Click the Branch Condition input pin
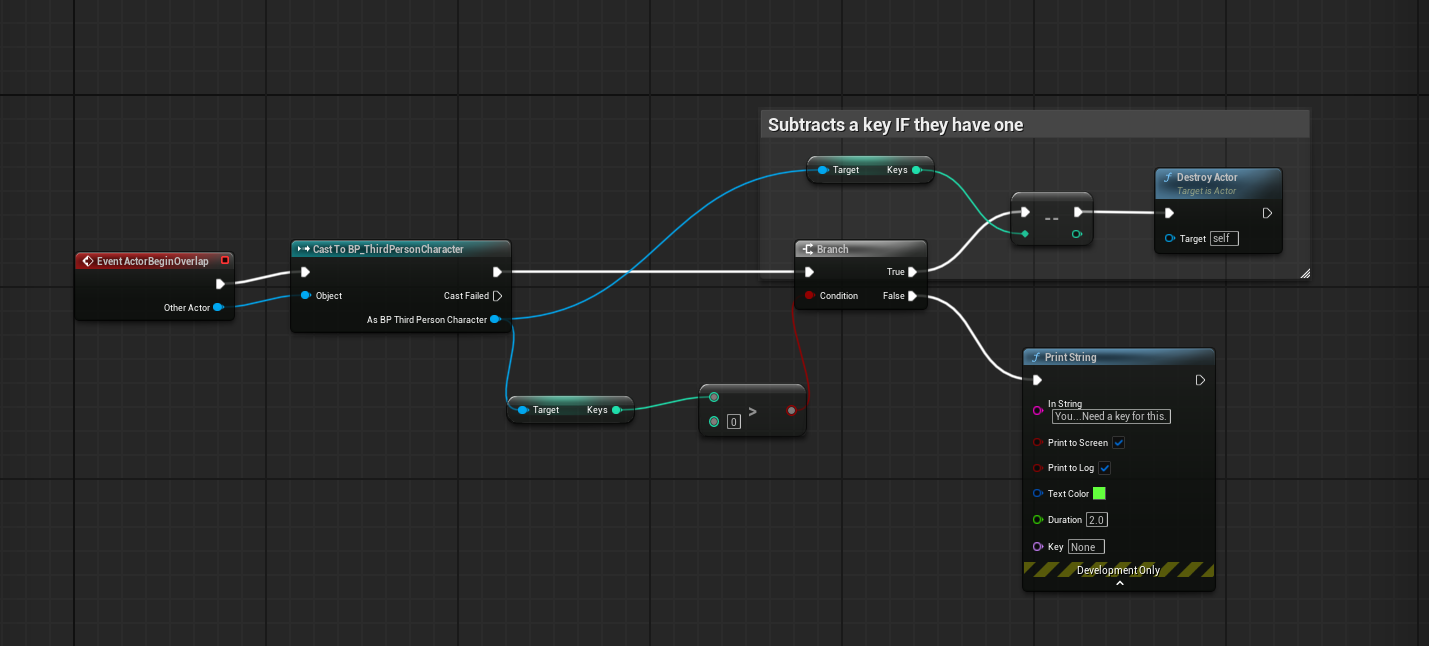This screenshot has width=1429, height=646. click(x=810, y=295)
